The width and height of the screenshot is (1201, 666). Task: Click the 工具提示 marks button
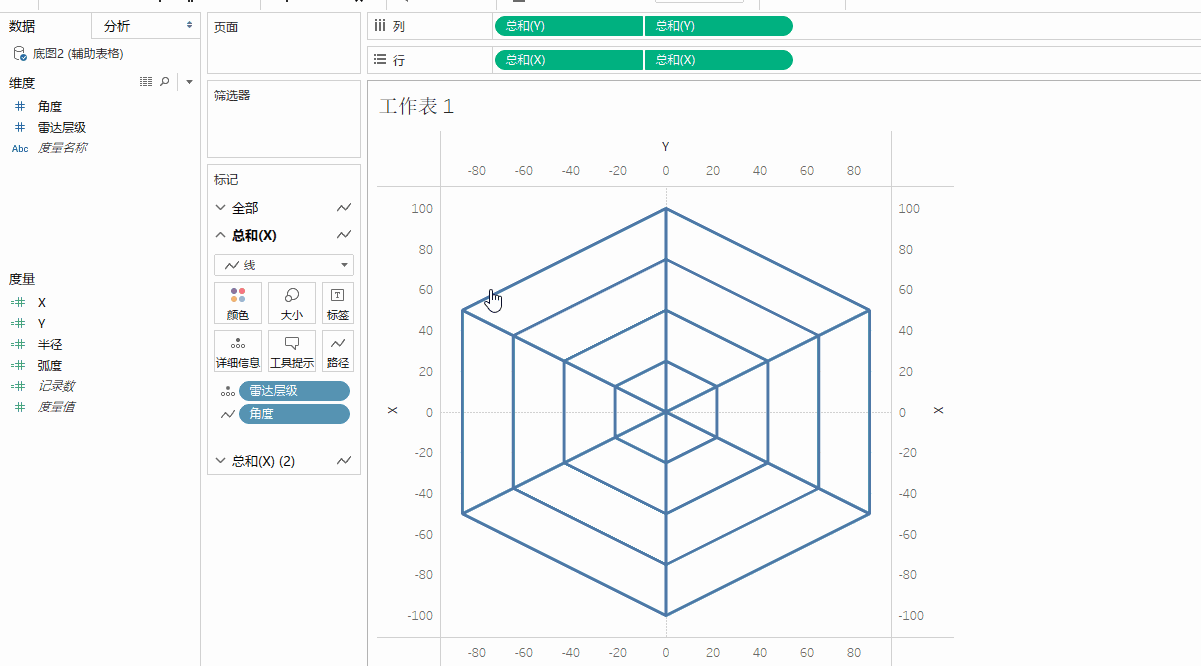tap(292, 351)
